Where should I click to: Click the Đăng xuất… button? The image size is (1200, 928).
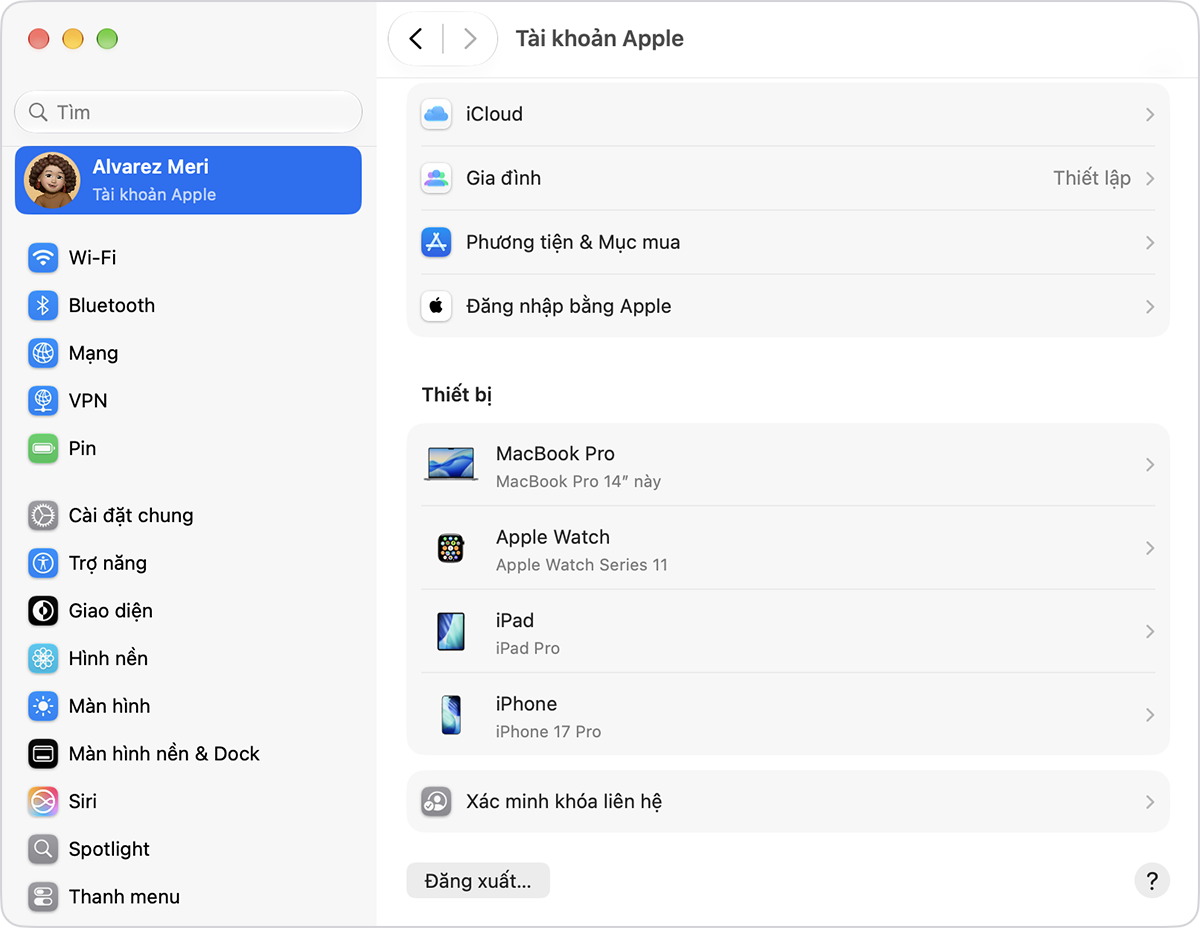tap(478, 881)
